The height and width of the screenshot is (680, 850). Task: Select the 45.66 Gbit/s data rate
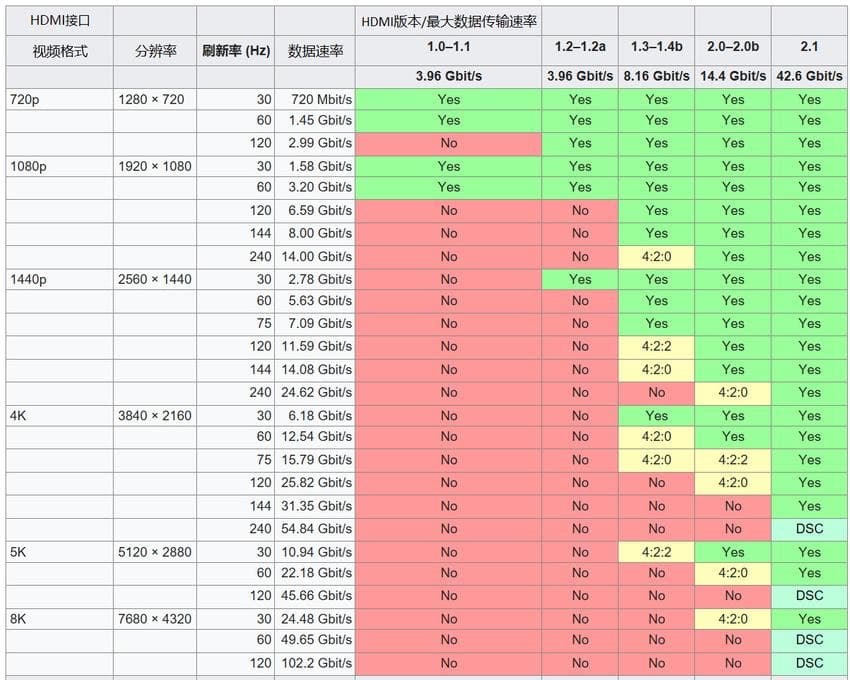pos(315,596)
